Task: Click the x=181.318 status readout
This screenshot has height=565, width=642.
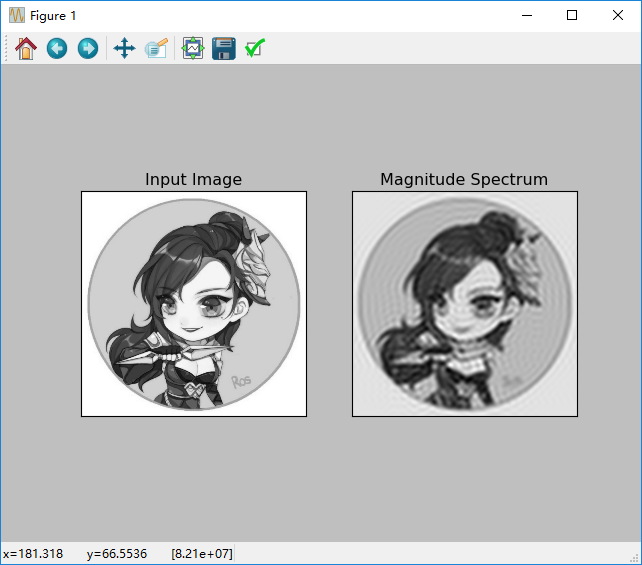Action: (x=33, y=554)
